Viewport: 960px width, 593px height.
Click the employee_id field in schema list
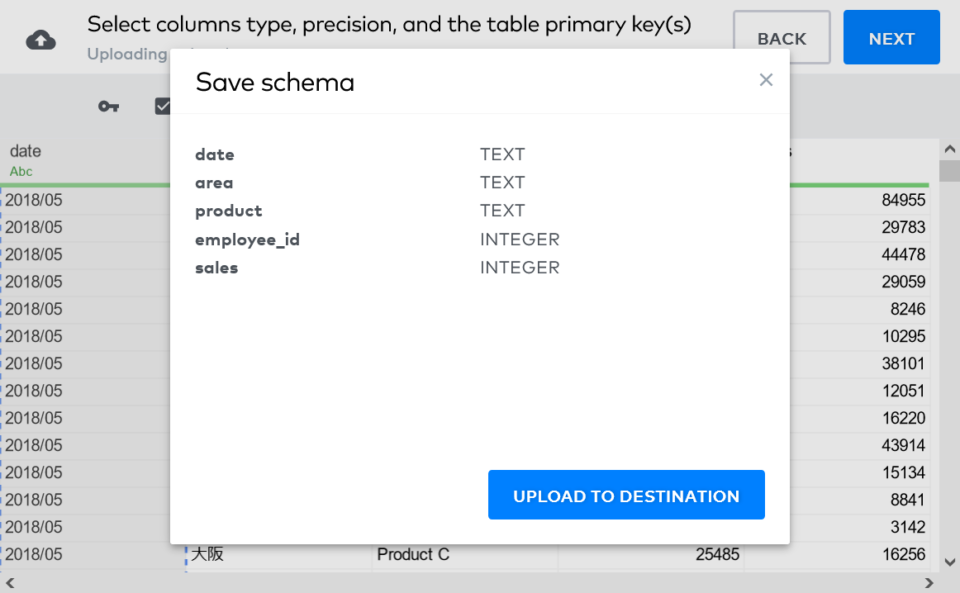[247, 239]
